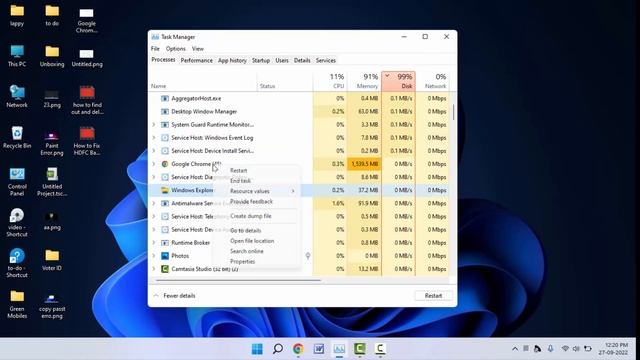Expand the Google Chrome process group

(x=154, y=164)
